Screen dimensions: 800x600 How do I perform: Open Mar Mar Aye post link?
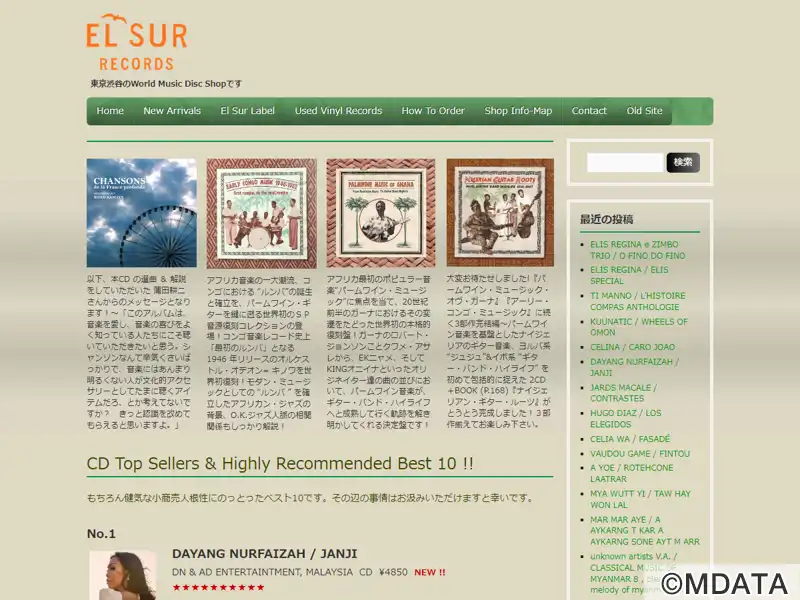645,531
